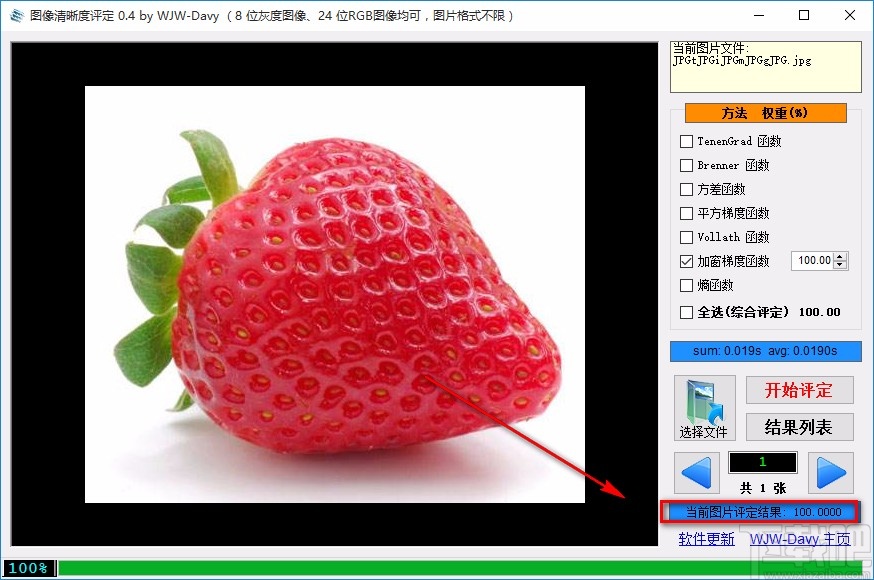Screen dimensions: 874x580
Task: Click the sum/avg timing bar
Action: 765,351
